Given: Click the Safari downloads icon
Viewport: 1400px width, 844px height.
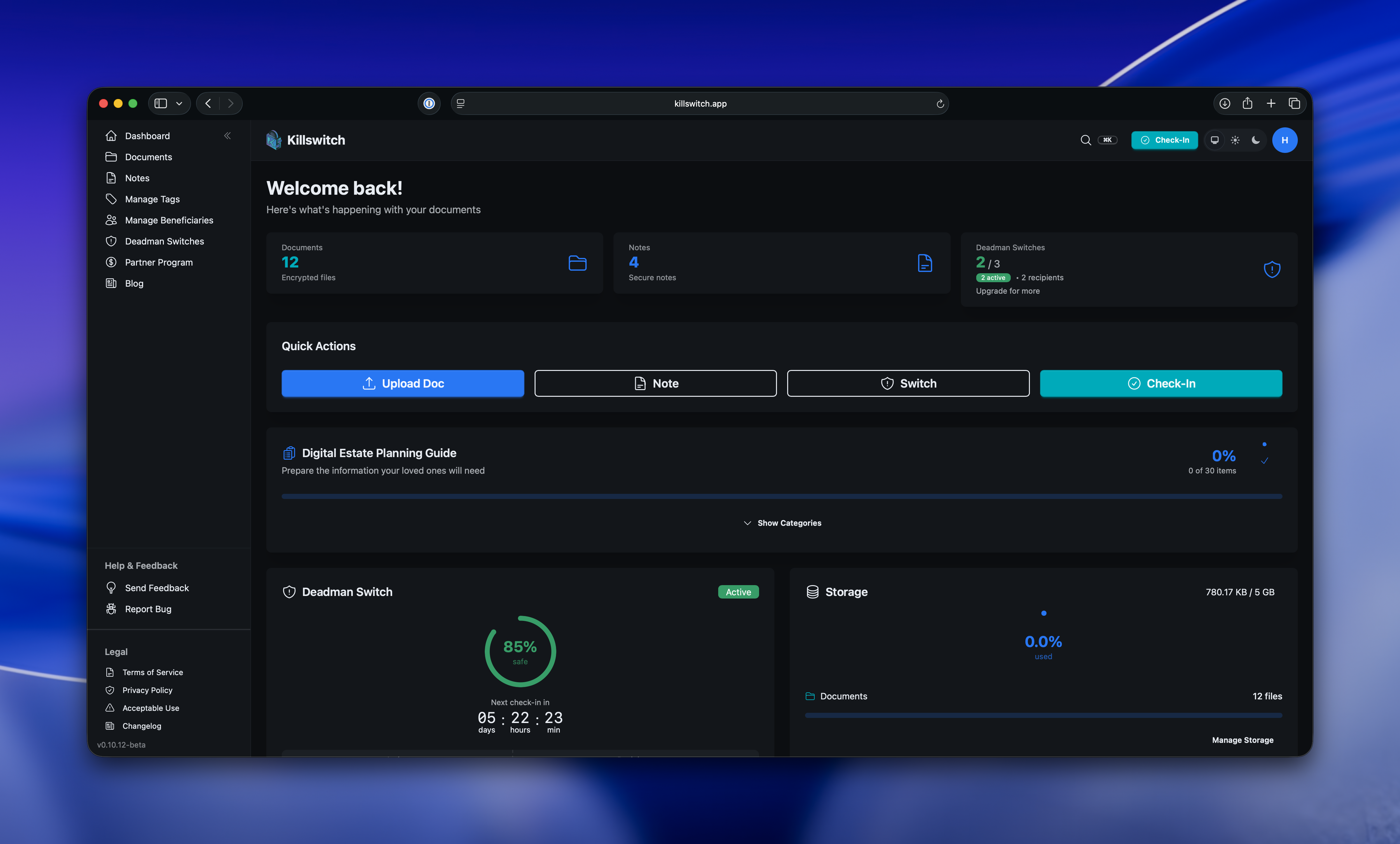Looking at the screenshot, I should click(1224, 103).
